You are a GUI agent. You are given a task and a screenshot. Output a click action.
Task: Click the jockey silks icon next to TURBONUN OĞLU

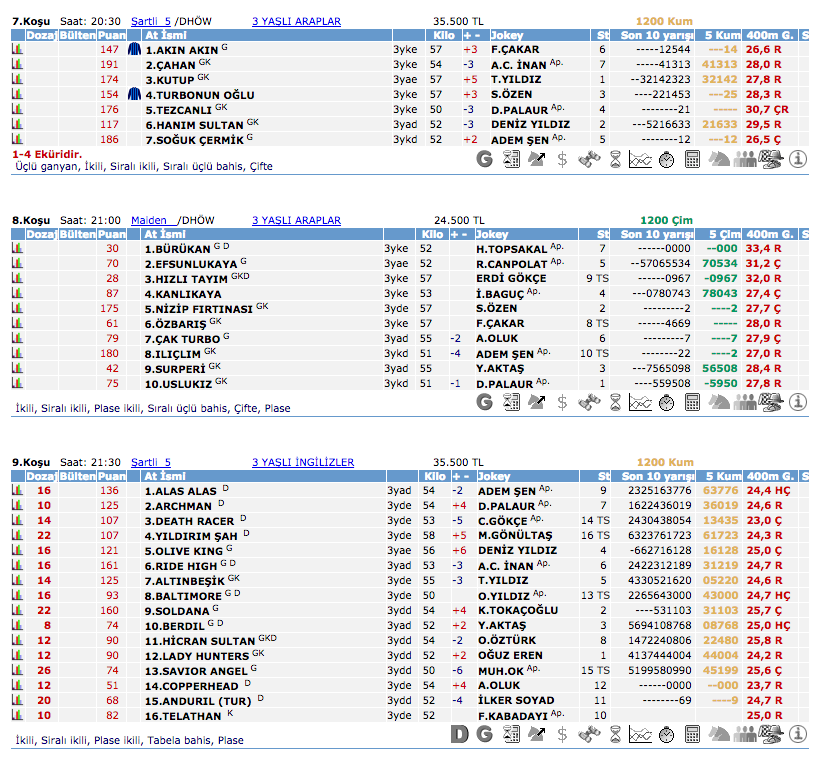[135, 94]
